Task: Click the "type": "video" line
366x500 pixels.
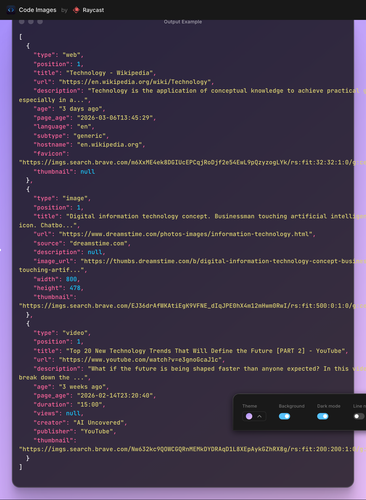Action: tap(62, 333)
